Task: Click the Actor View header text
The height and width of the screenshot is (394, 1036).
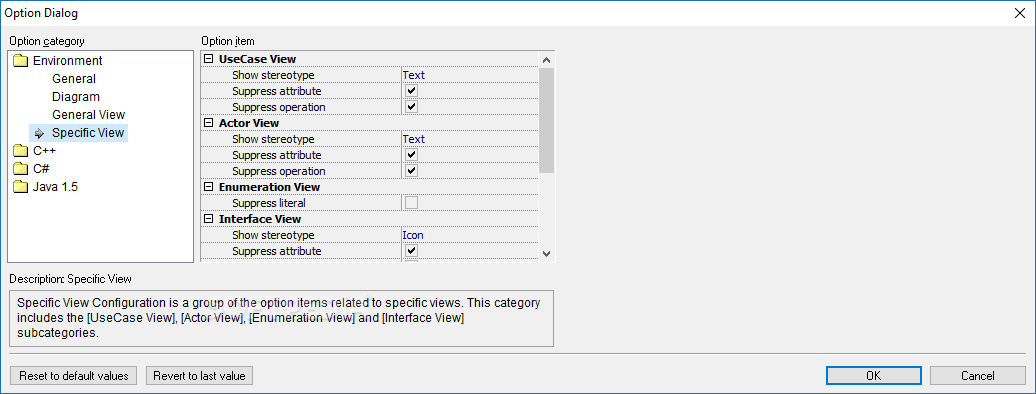Action: (249, 123)
